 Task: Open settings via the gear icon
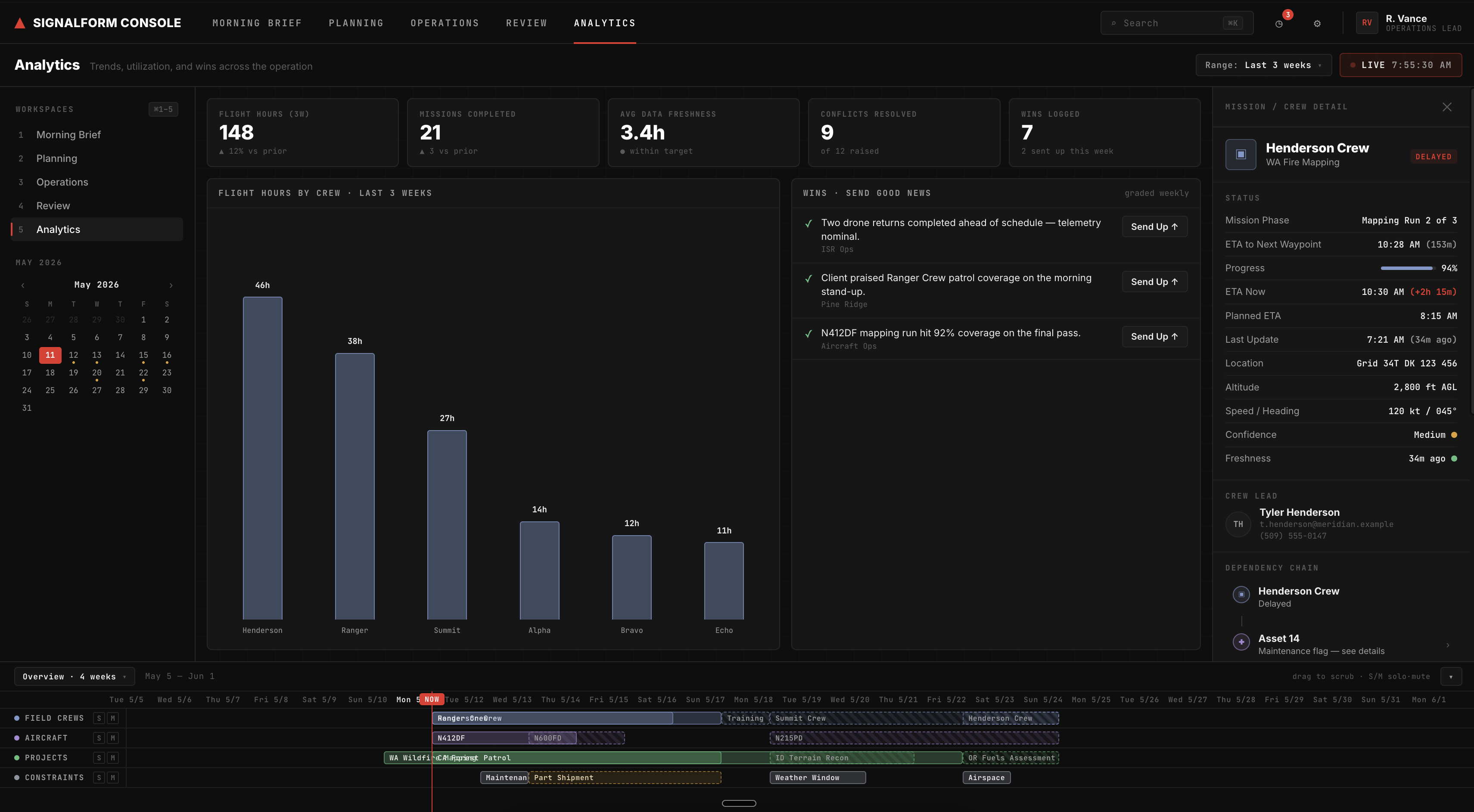point(1317,23)
